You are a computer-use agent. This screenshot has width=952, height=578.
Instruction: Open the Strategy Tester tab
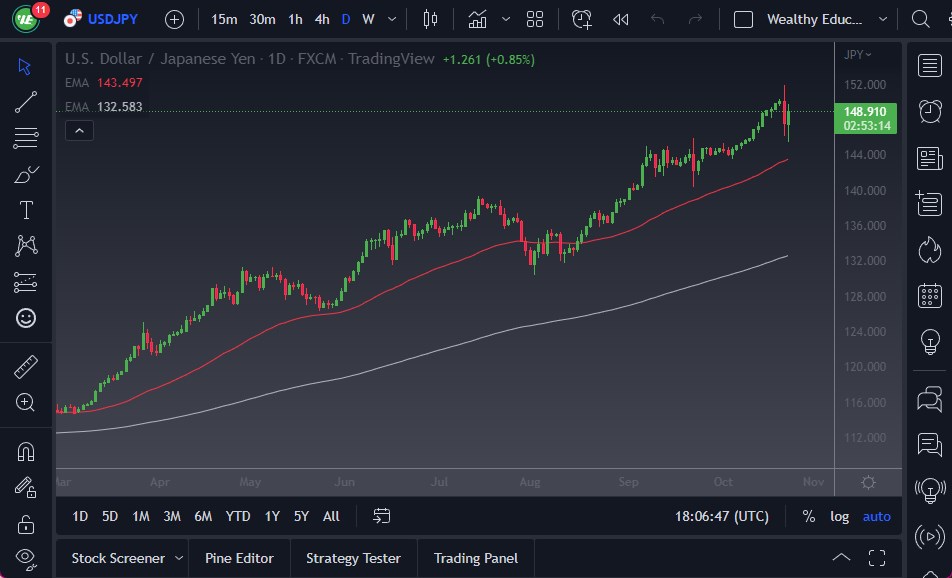point(353,558)
